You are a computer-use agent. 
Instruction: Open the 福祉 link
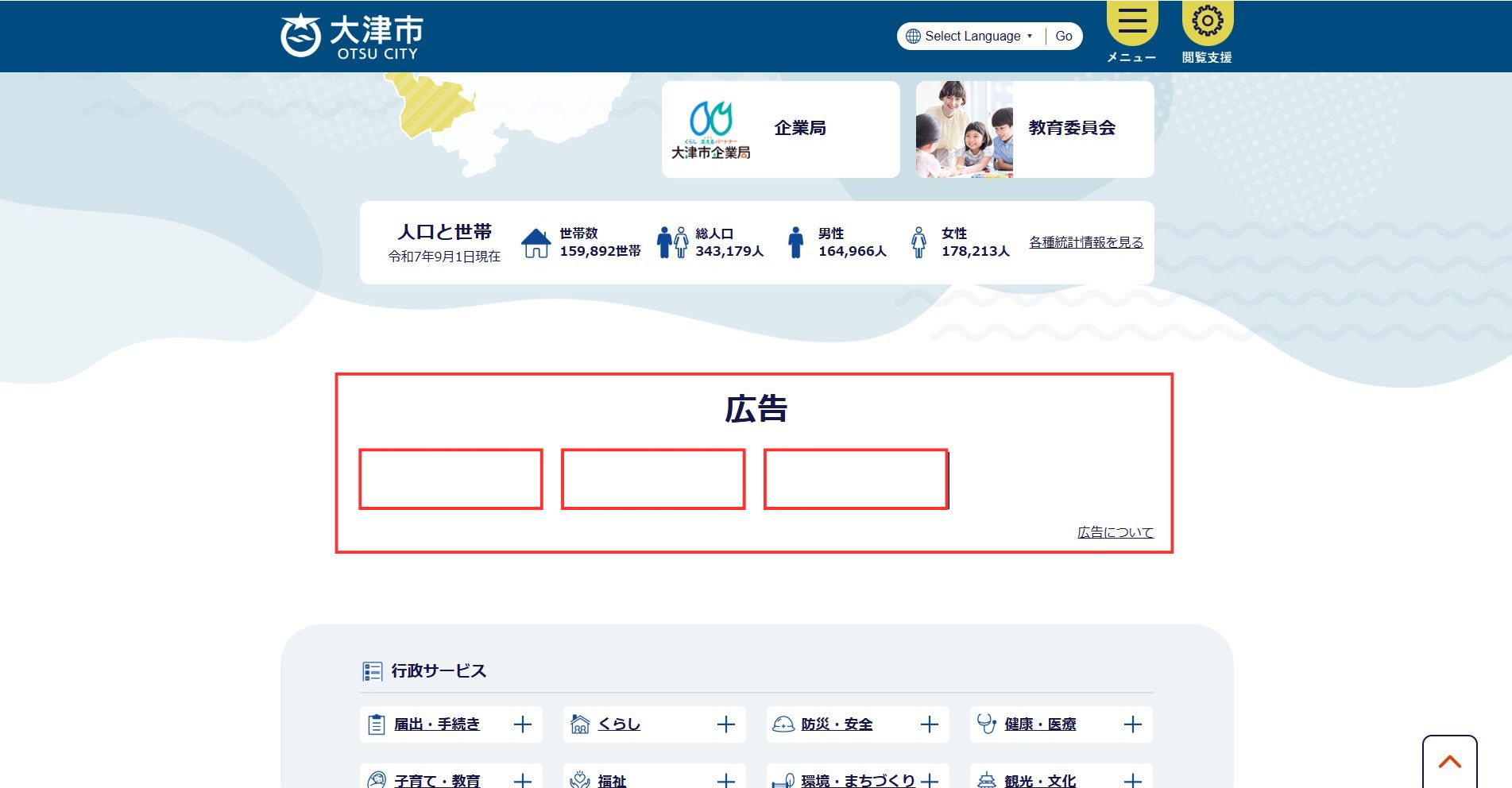point(612,780)
